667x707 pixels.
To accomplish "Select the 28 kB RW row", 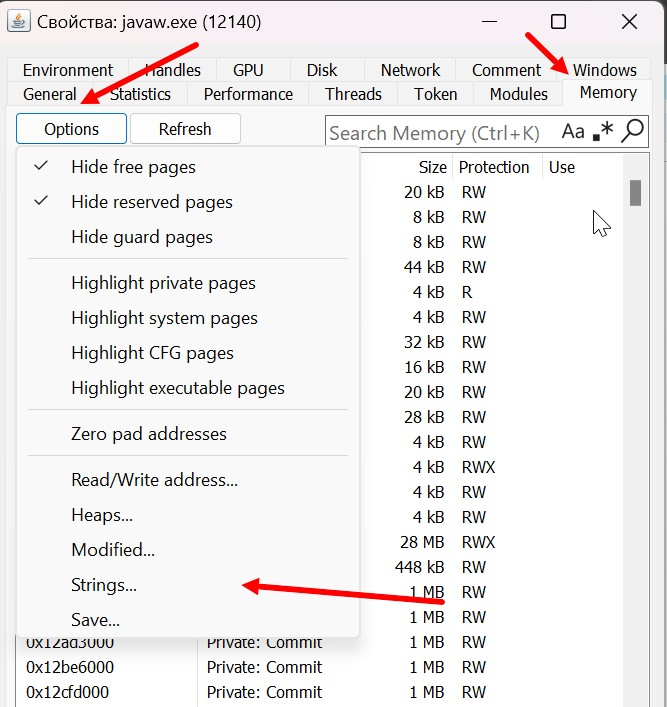I will 492,417.
